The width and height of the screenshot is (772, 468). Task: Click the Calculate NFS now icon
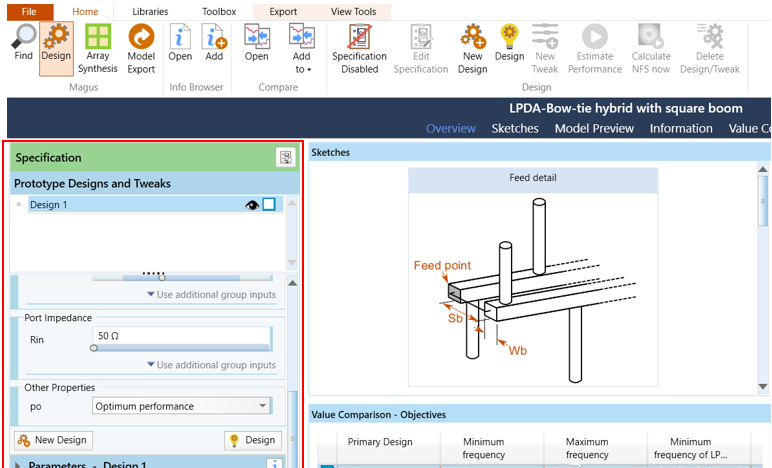coord(651,37)
